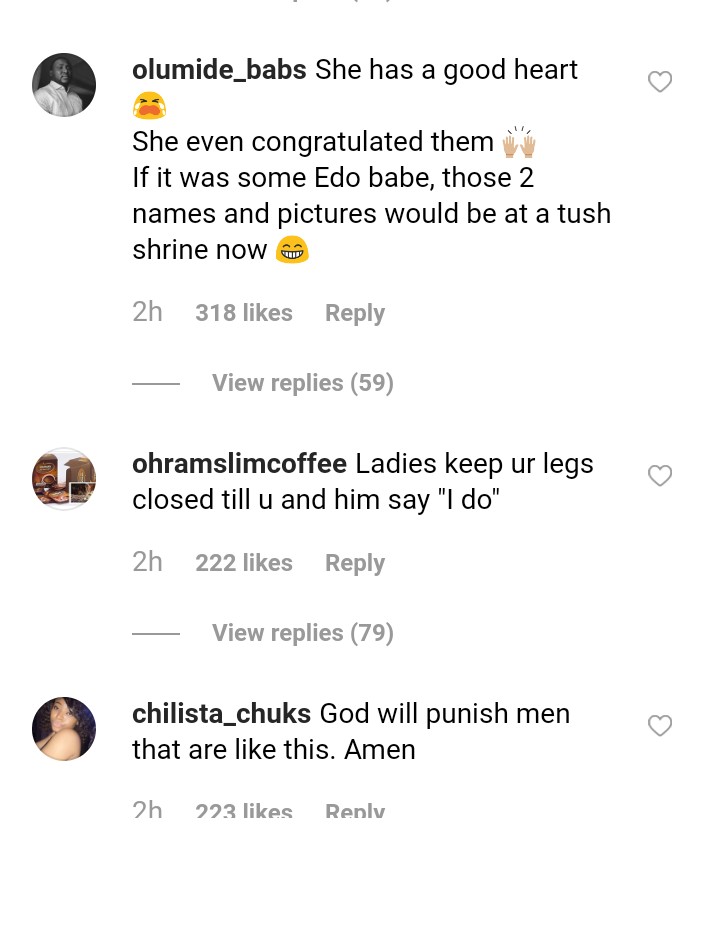The height and width of the screenshot is (930, 720).
Task: Expand View replies (79)
Action: [302, 633]
